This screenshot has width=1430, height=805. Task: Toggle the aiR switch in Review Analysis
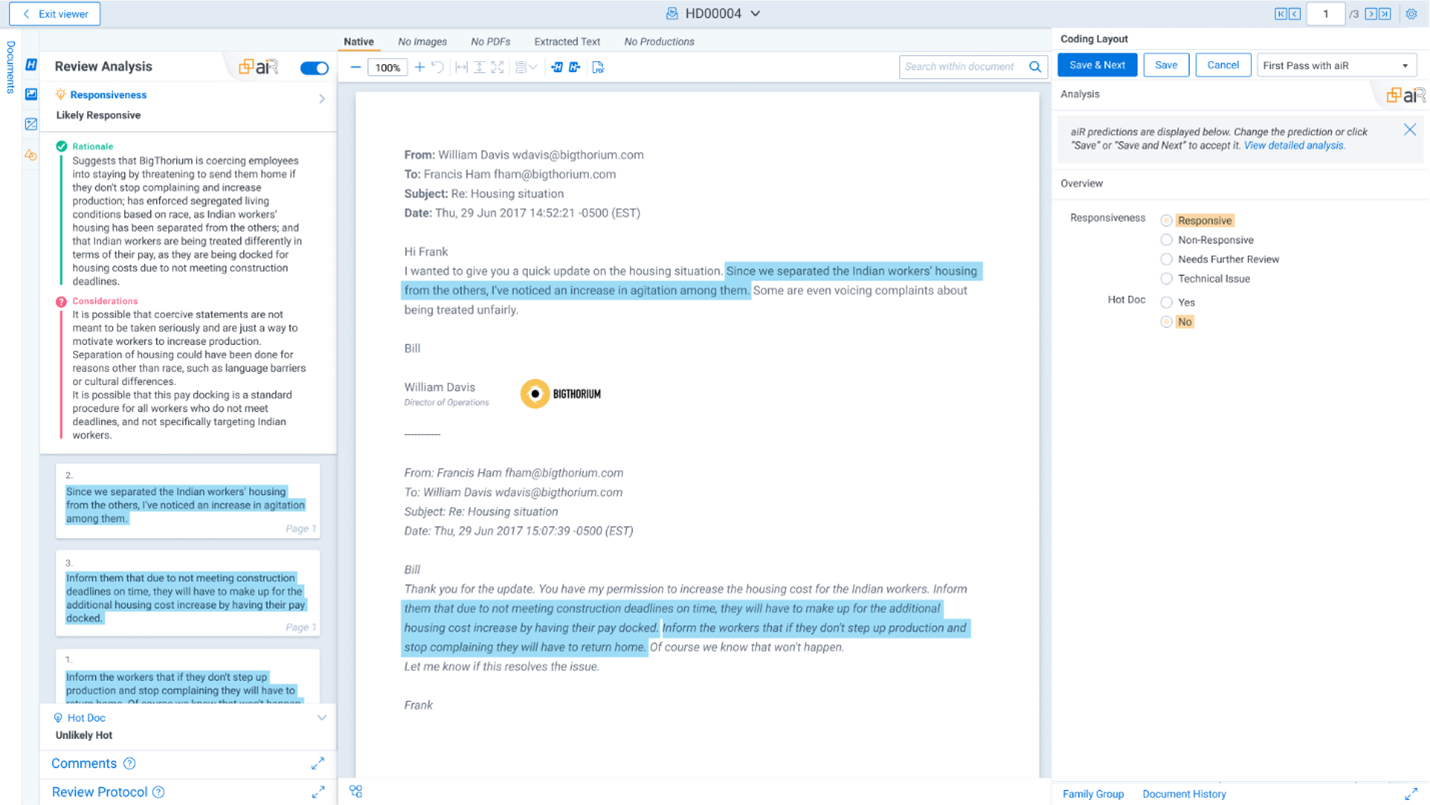[314, 67]
